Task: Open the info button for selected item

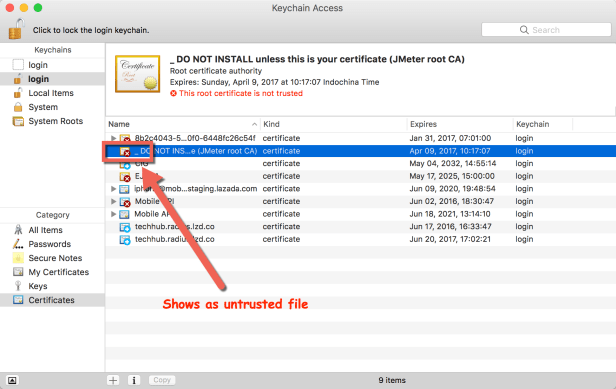Action: (x=134, y=380)
